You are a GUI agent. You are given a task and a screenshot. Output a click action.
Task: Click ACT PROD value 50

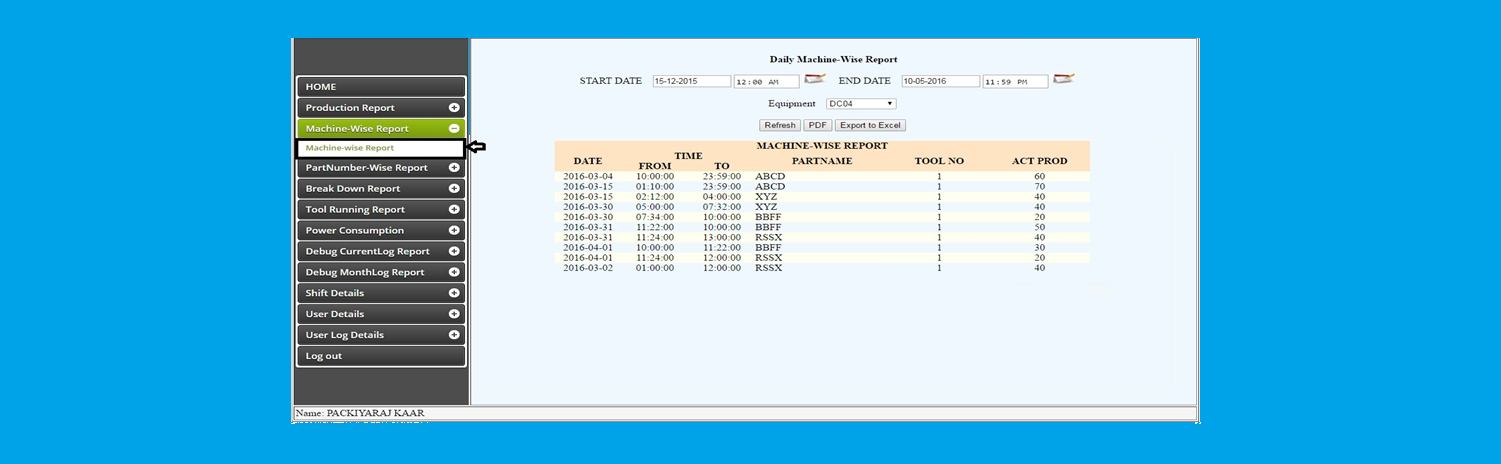coord(1040,227)
